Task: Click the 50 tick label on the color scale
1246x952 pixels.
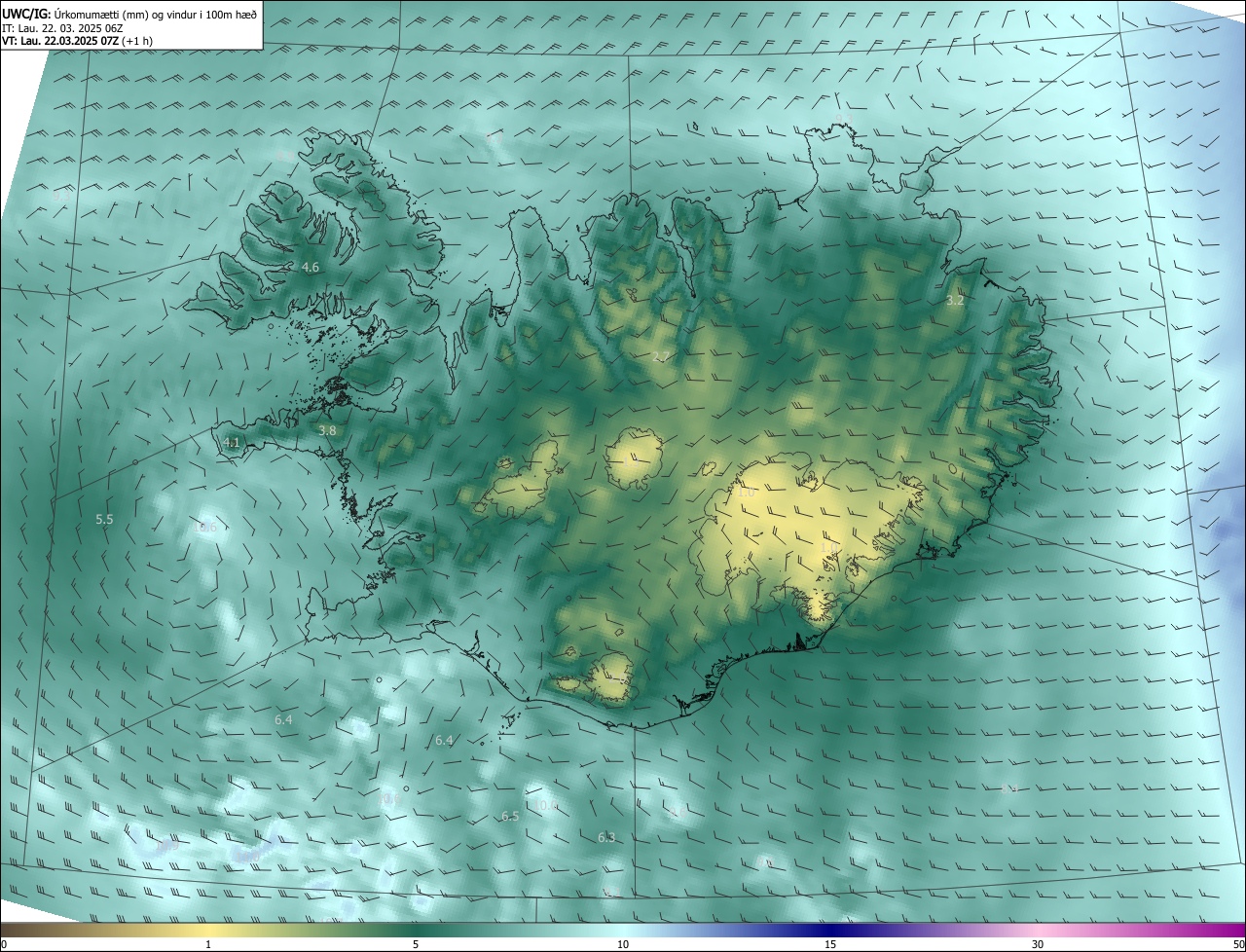Action: [1238, 944]
